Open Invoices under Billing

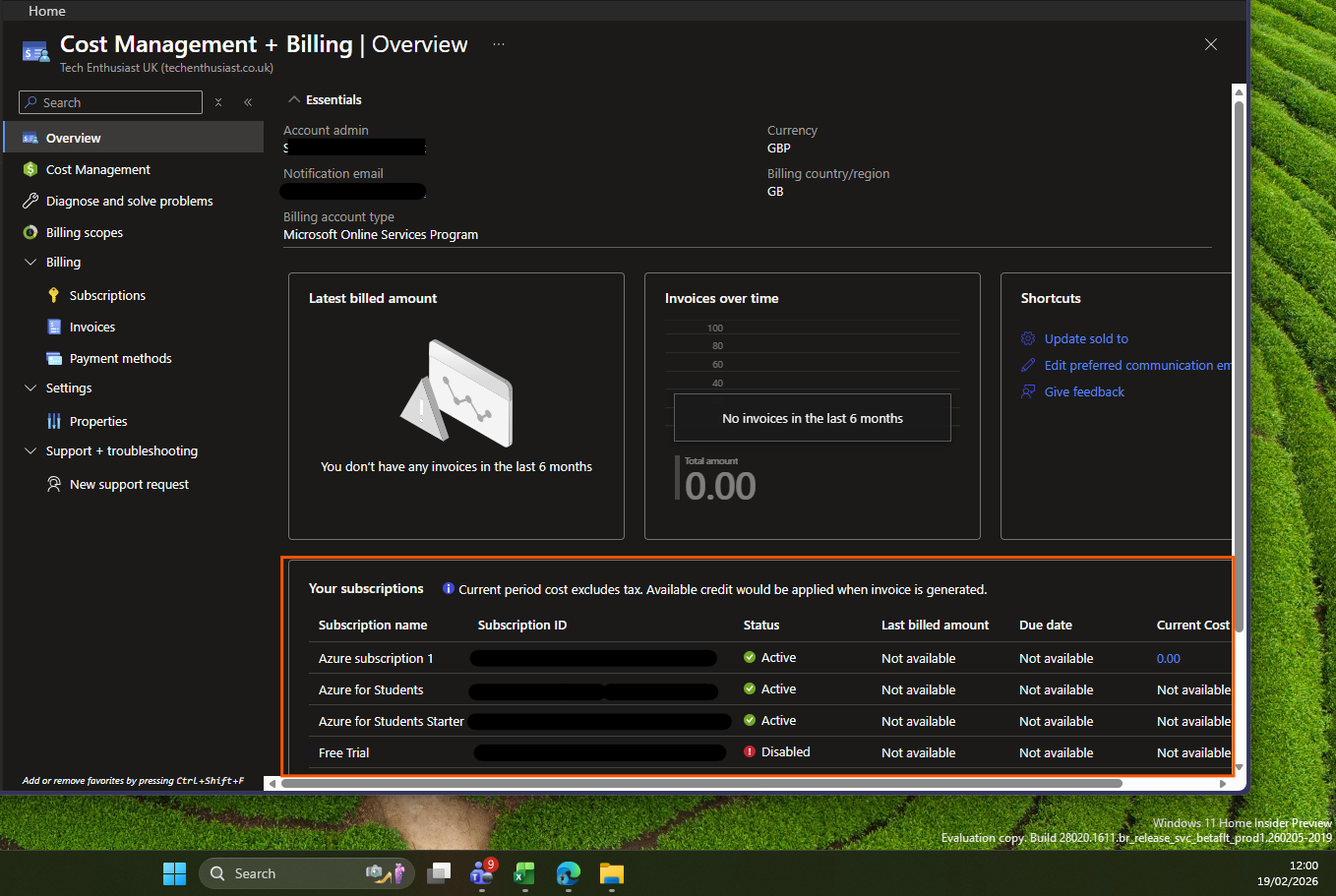click(x=92, y=327)
